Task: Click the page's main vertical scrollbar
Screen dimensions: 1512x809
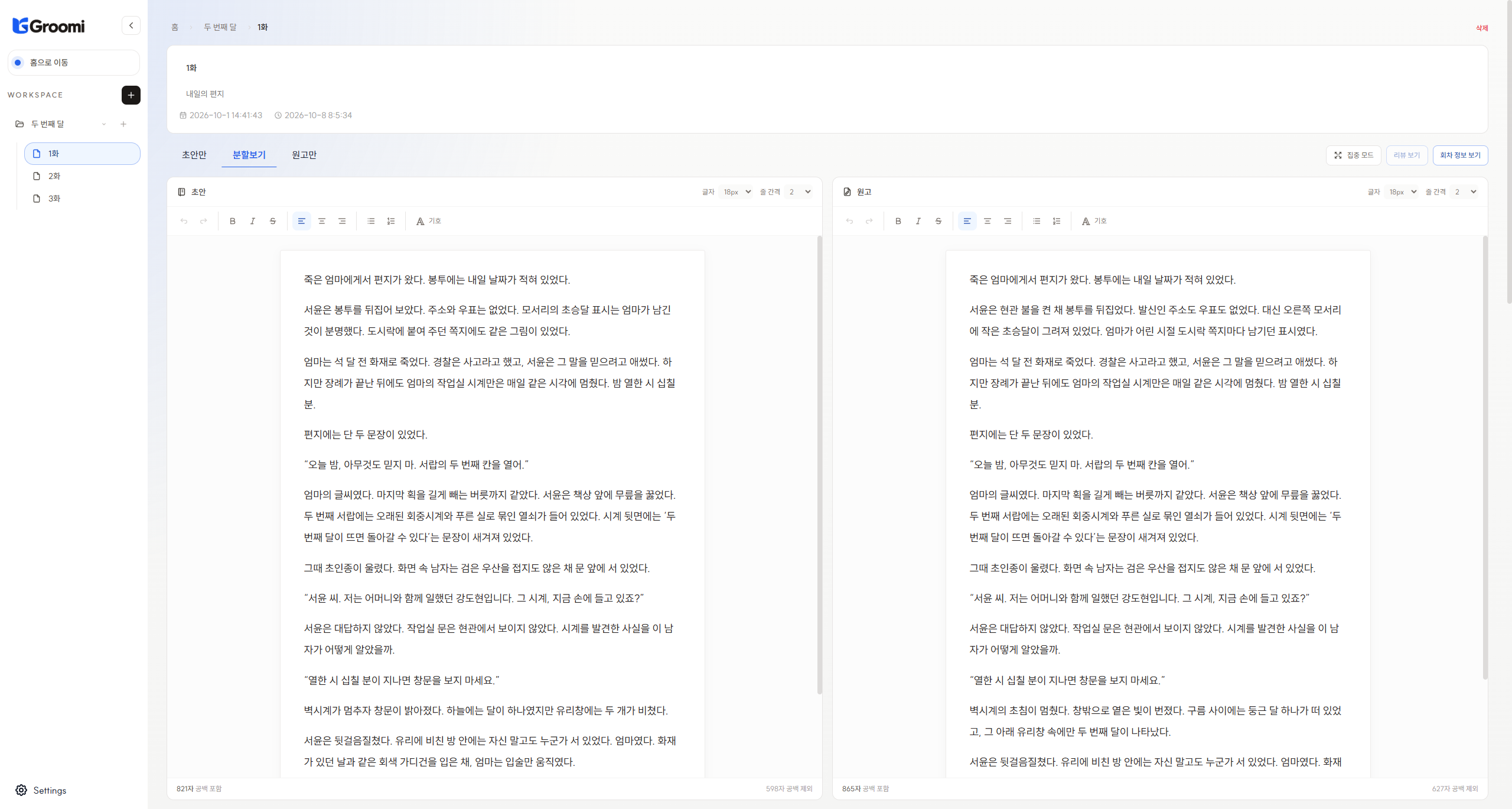Action: [1509, 152]
